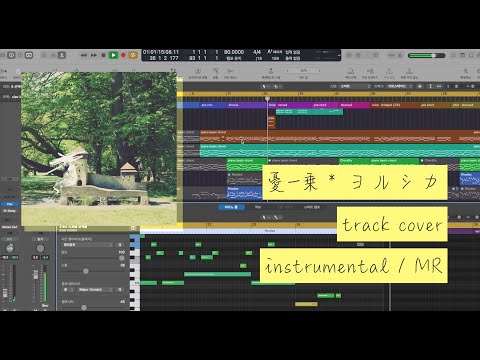
Task: Fast-forward with the forward button
Action: (x=94, y=55)
